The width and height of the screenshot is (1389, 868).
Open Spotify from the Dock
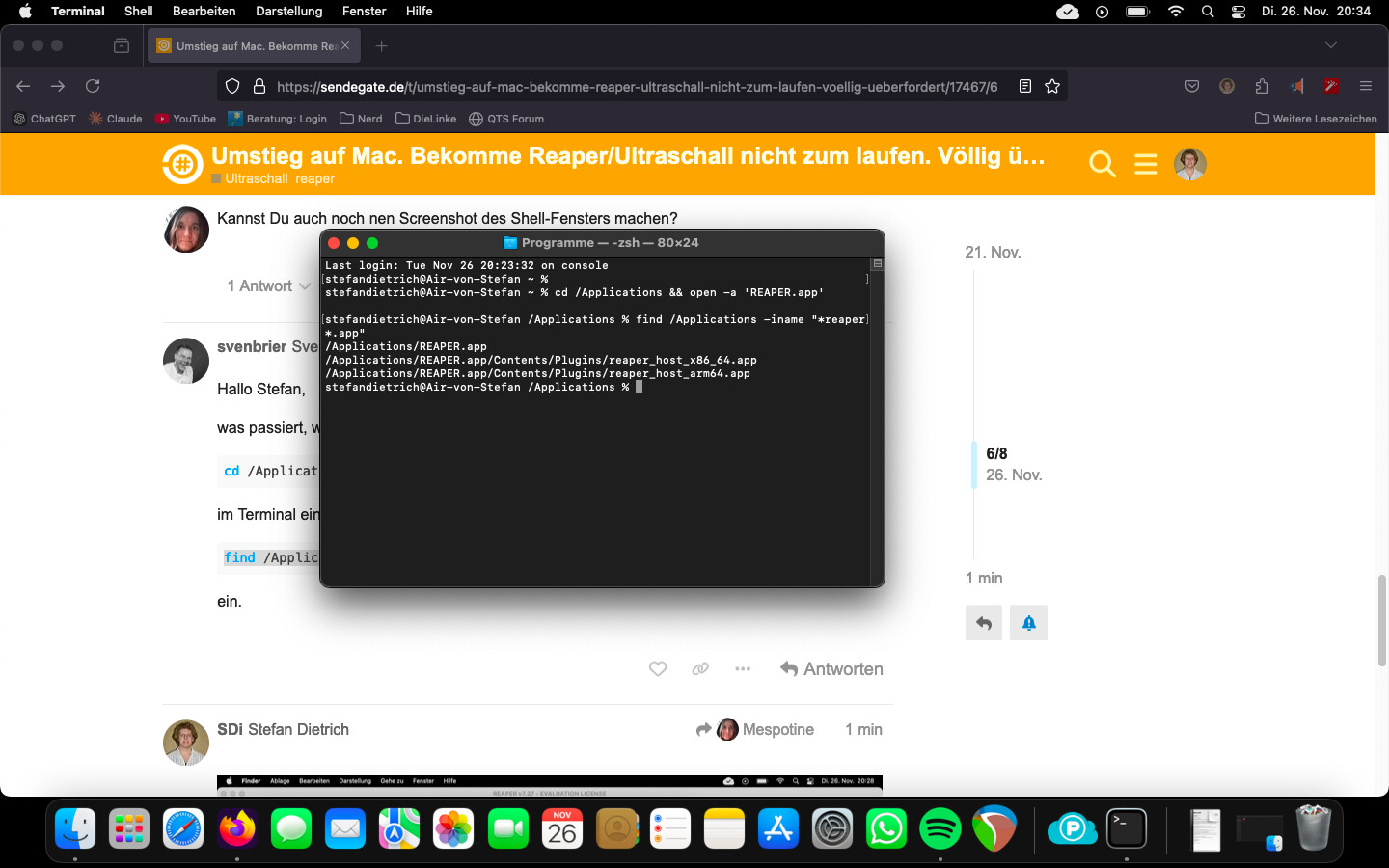(x=940, y=828)
